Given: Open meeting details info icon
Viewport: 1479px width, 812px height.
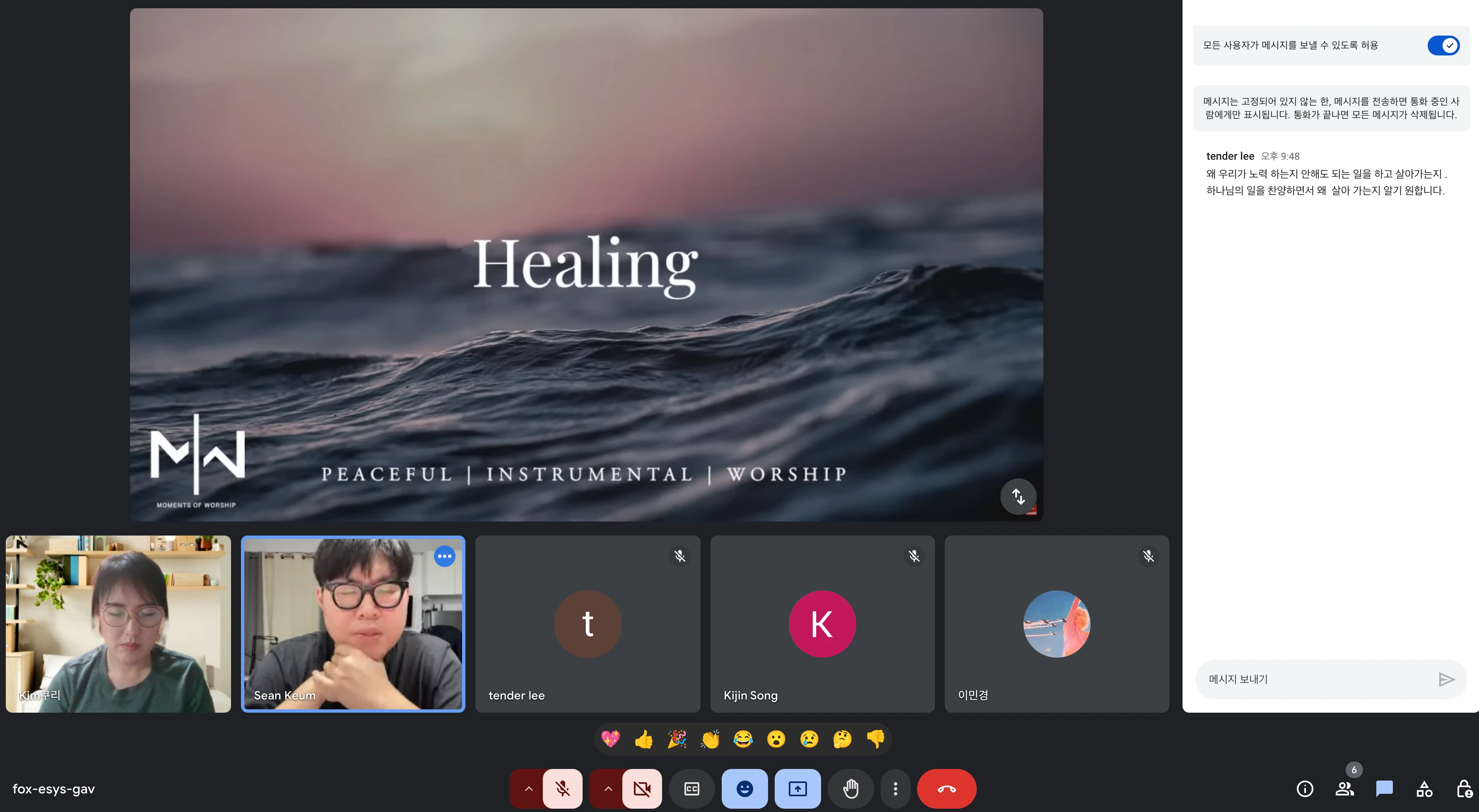Looking at the screenshot, I should click(1305, 788).
